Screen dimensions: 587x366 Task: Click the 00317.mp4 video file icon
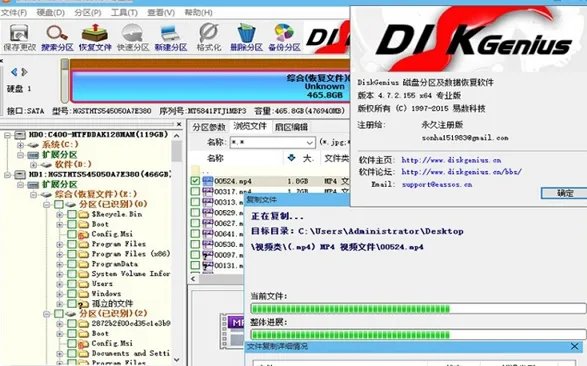point(208,192)
